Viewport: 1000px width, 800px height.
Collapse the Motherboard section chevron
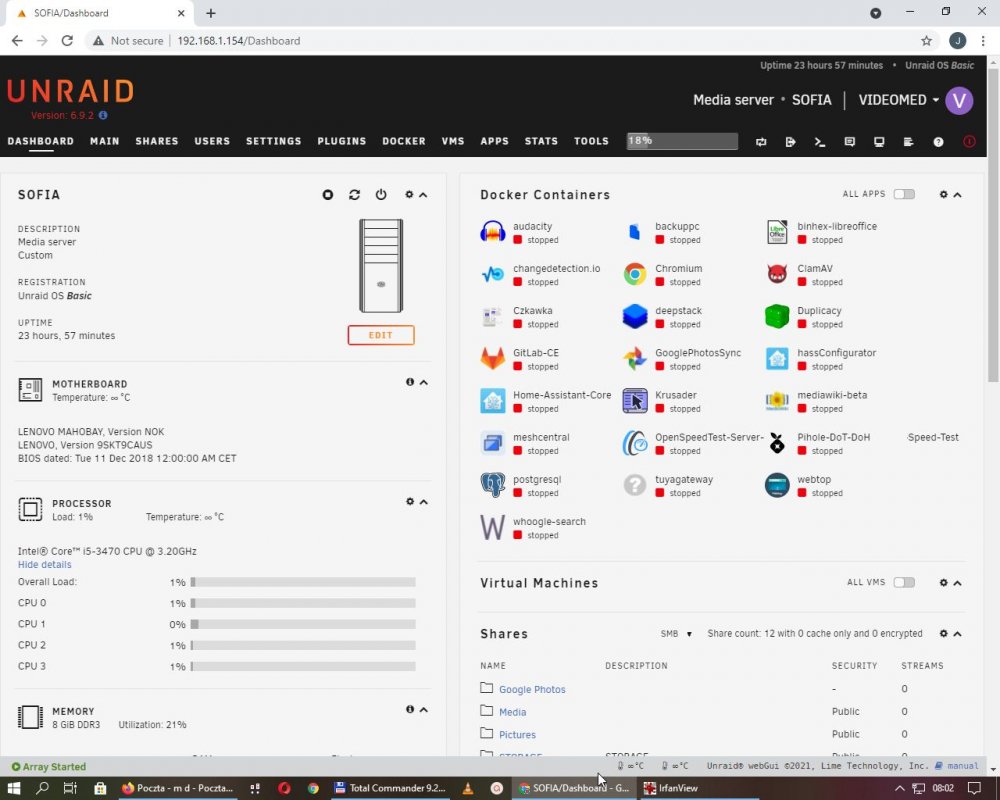[x=423, y=382]
